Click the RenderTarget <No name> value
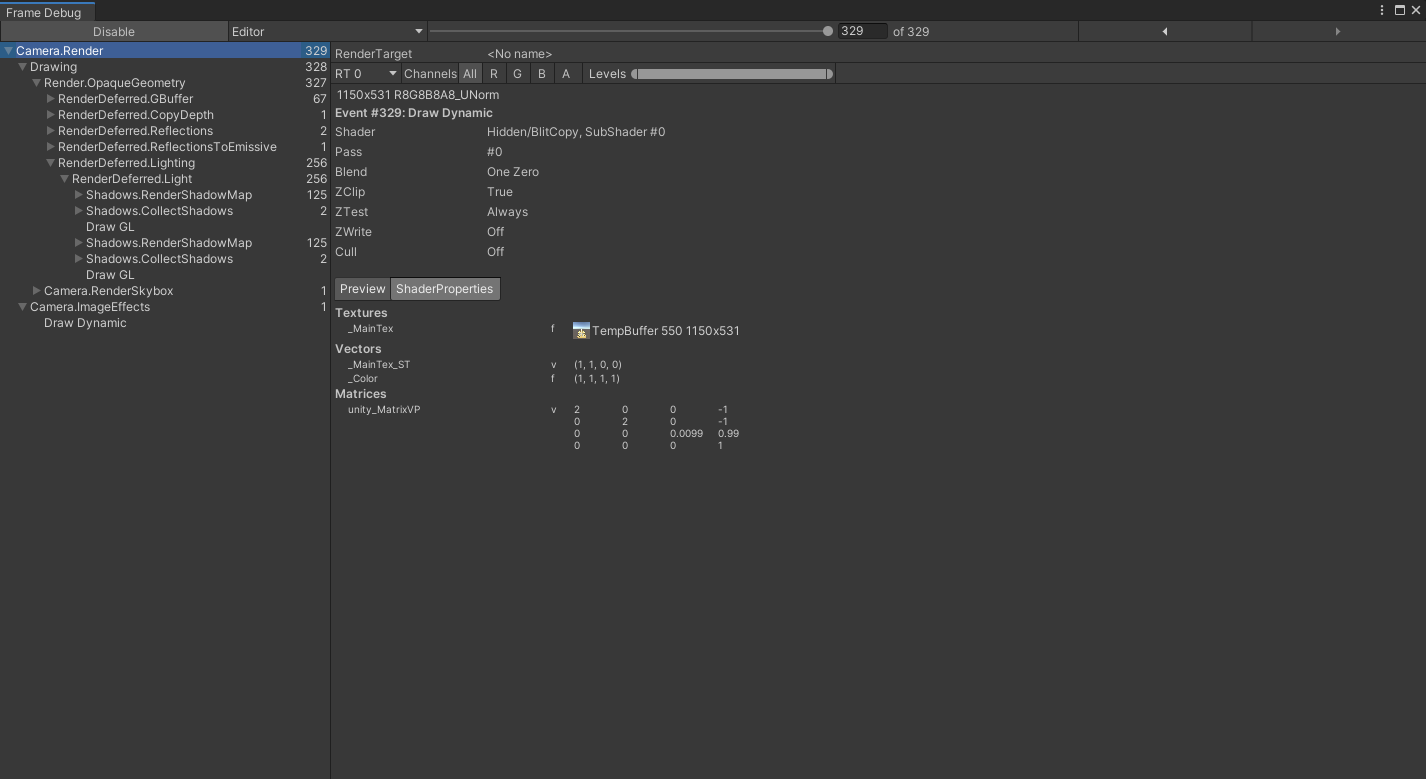The width and height of the screenshot is (1426, 779). pyautogui.click(x=519, y=54)
